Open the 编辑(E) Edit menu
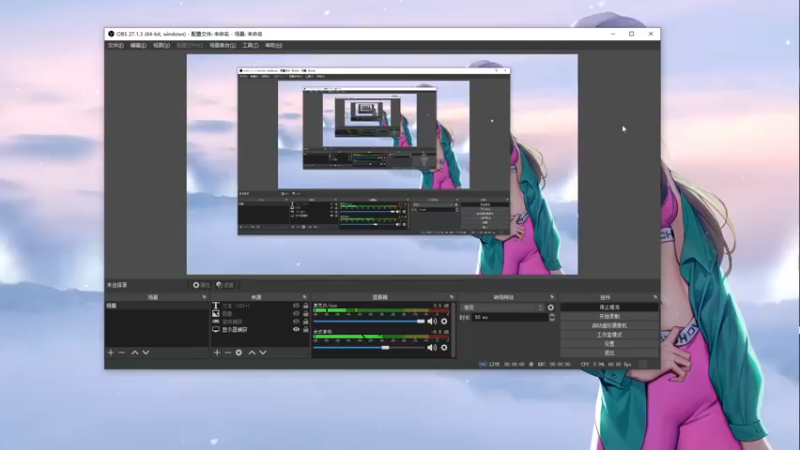800x450 pixels. tap(138, 45)
